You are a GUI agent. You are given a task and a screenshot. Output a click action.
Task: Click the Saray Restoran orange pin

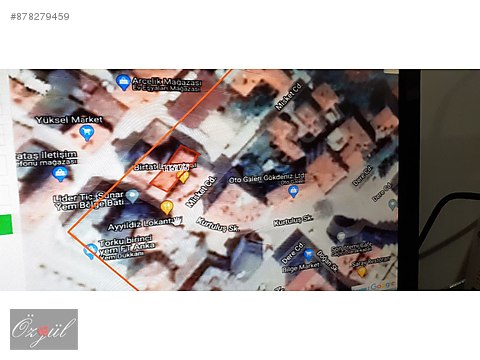(x=362, y=272)
